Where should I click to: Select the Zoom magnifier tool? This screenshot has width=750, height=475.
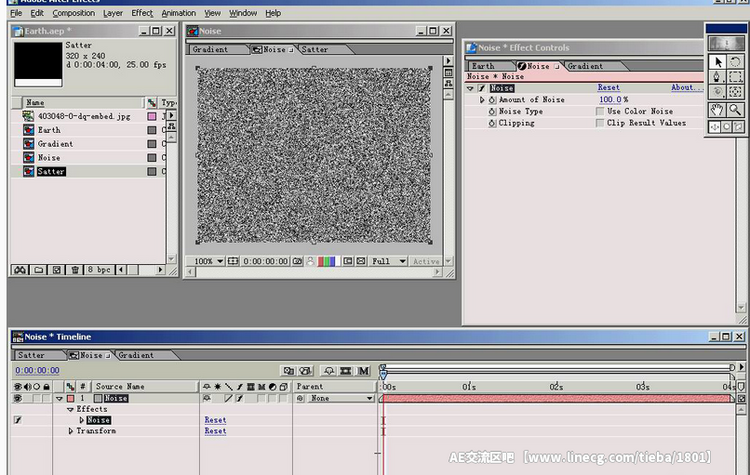click(735, 110)
